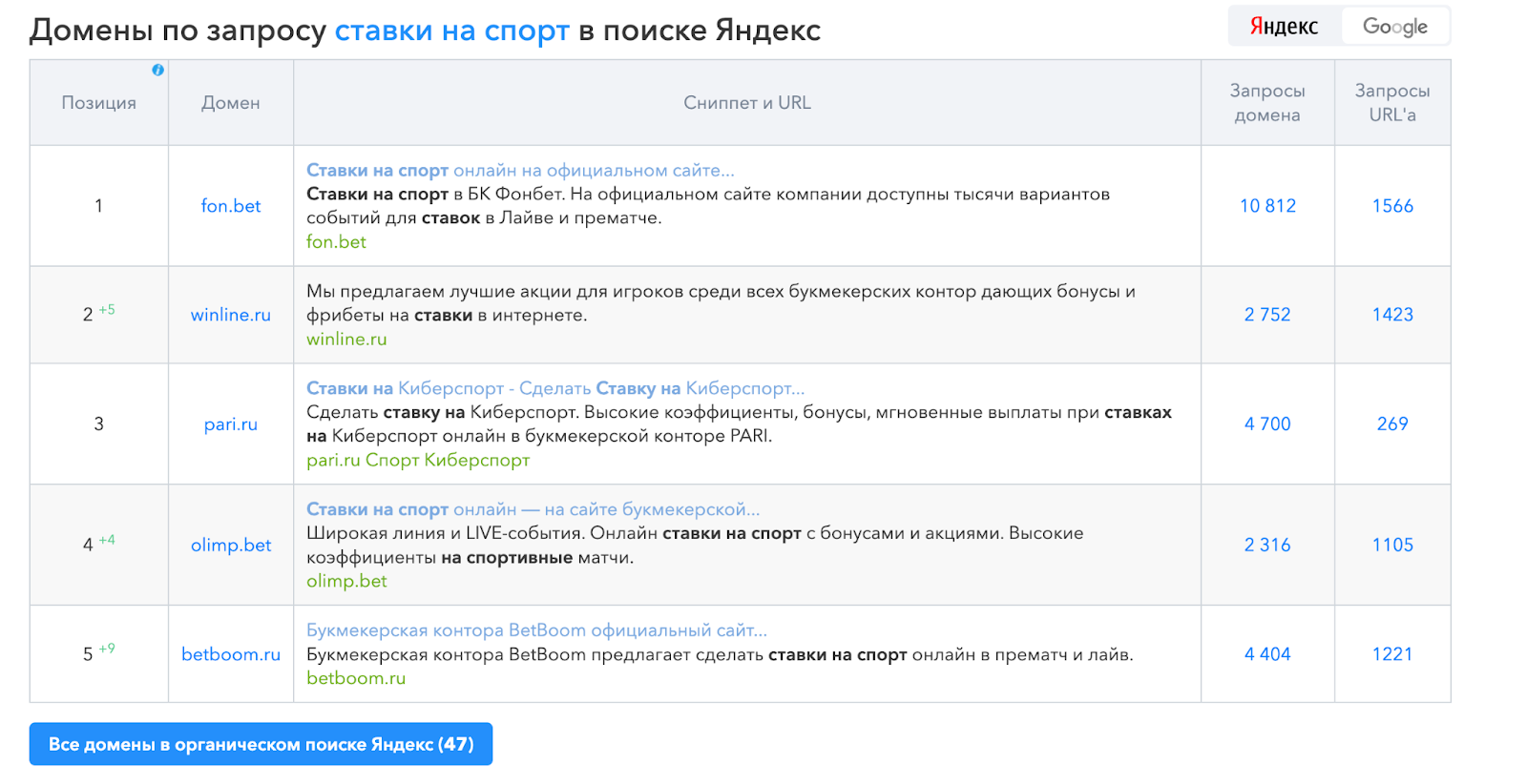The width and height of the screenshot is (1527, 784).
Task: Open fon.bet domain link in Домен column
Action: 230,206
